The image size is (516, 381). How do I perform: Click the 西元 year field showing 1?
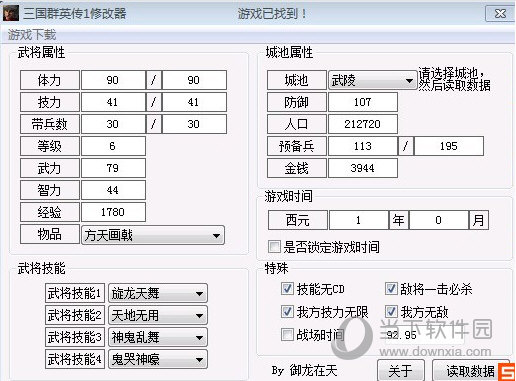pyautogui.click(x=359, y=220)
